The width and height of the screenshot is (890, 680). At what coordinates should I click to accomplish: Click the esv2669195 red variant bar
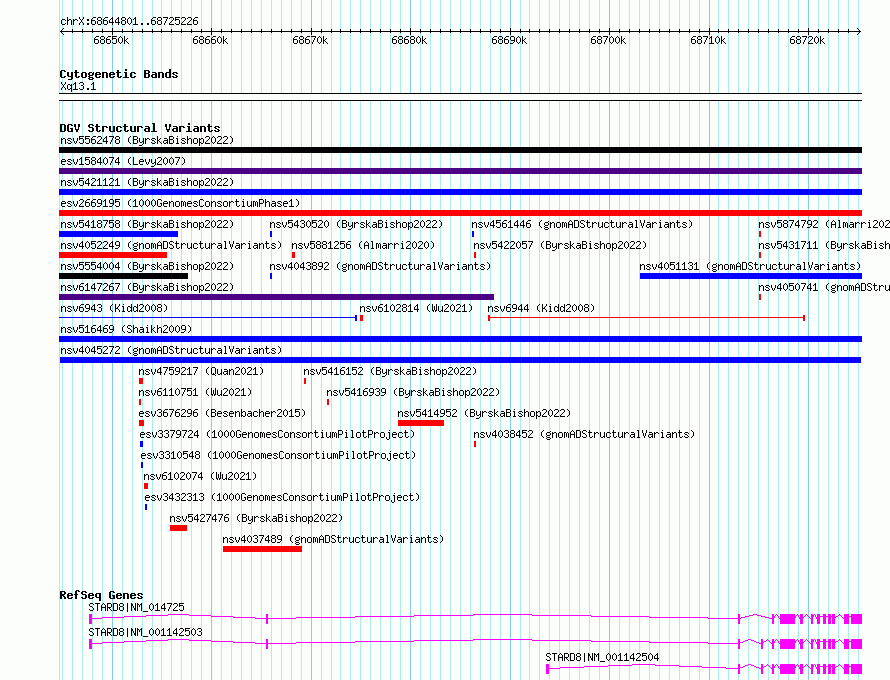[x=460, y=213]
